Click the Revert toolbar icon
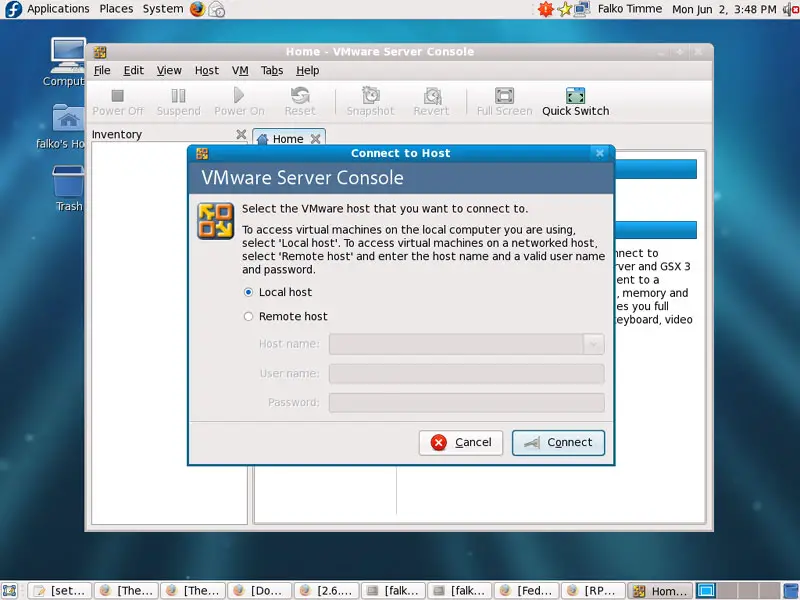 (431, 96)
